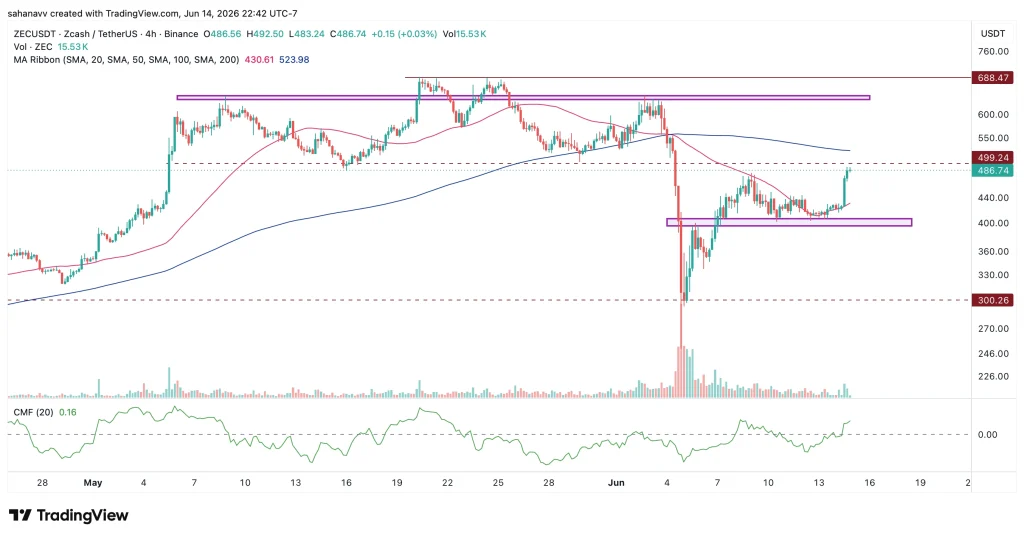Select the lower purple support zone near 400

point(789,223)
